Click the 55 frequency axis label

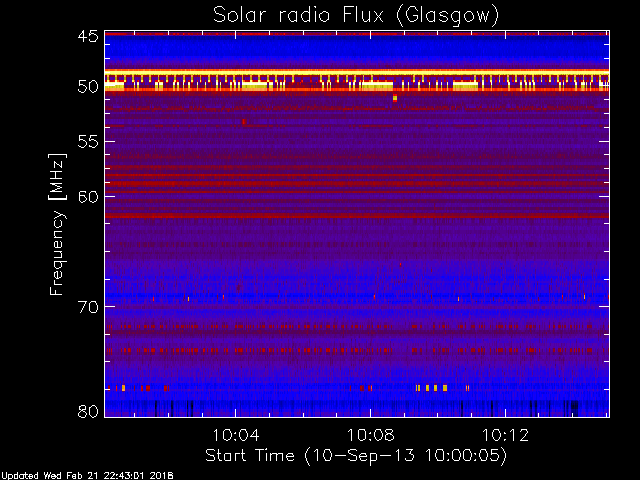tap(88, 142)
